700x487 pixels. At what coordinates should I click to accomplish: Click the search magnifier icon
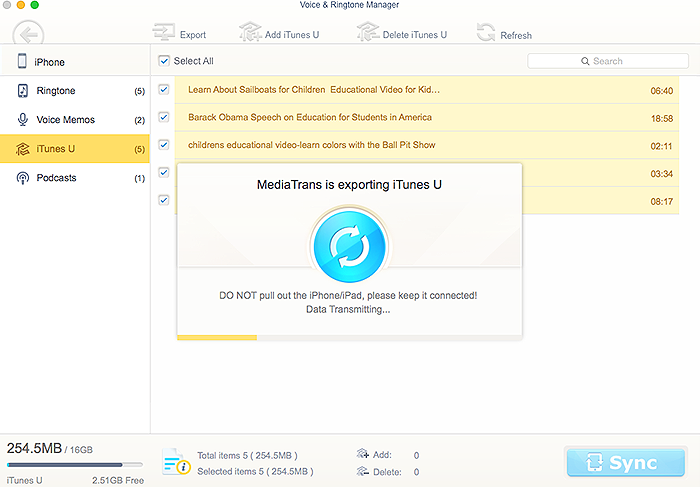585,61
